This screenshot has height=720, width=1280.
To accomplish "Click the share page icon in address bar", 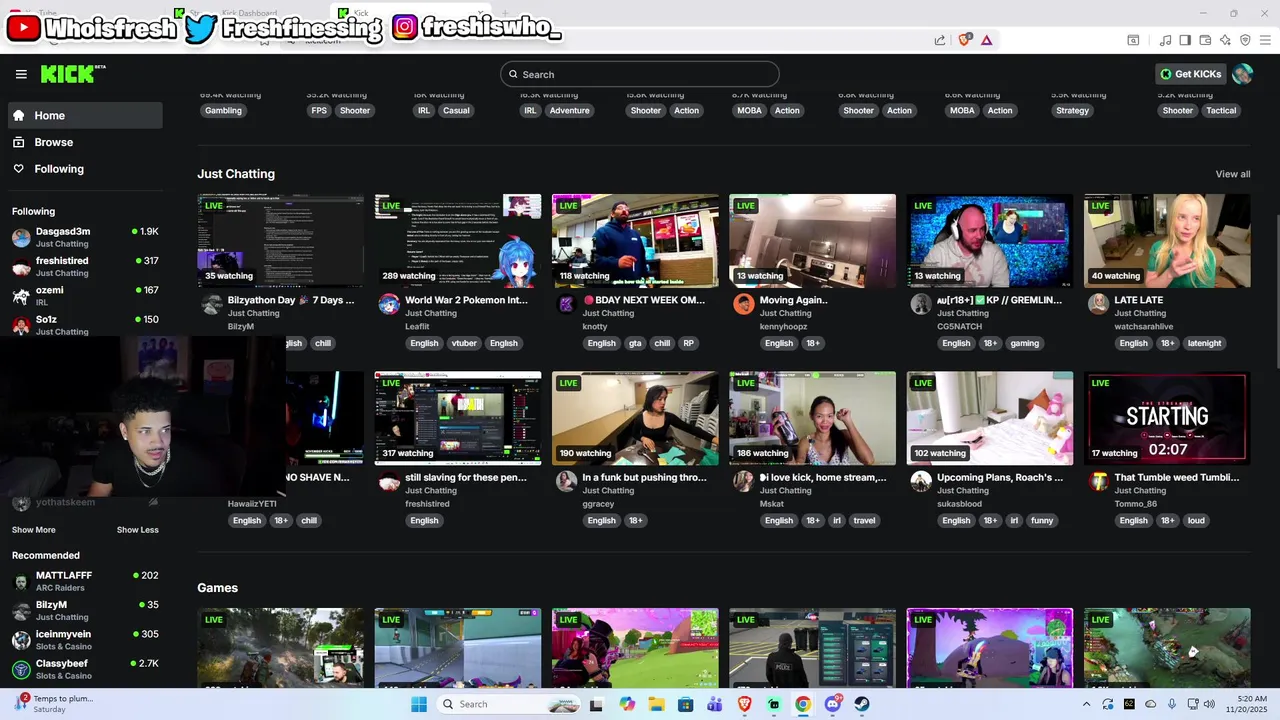I will 940,40.
